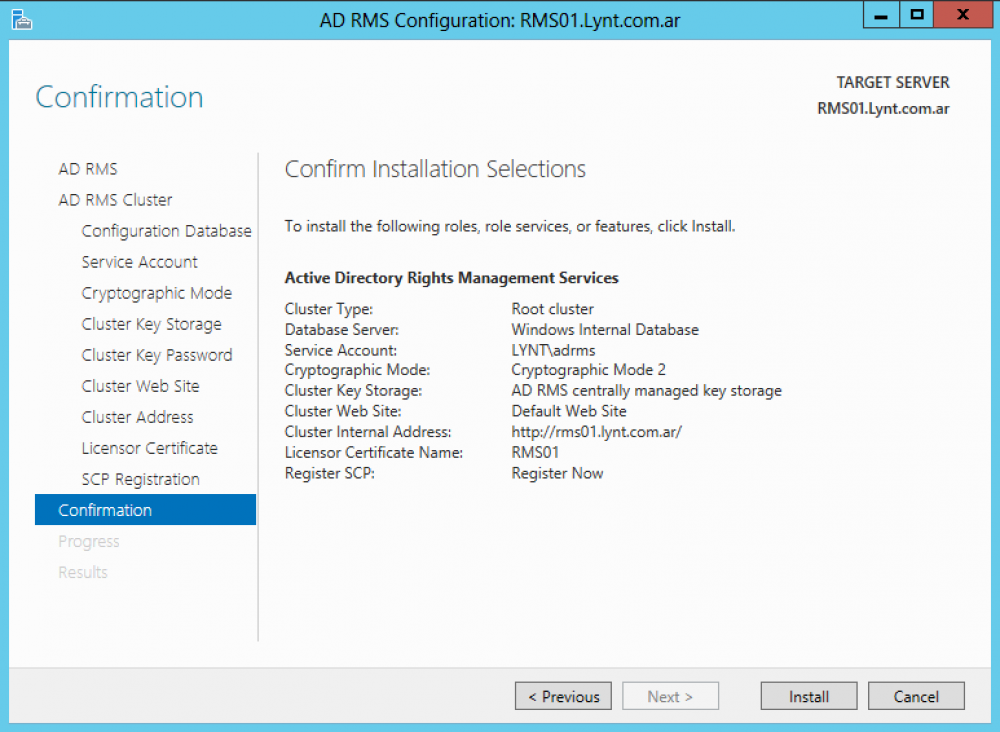
Task: Jump to the Cryptographic Mode step
Action: click(x=157, y=293)
